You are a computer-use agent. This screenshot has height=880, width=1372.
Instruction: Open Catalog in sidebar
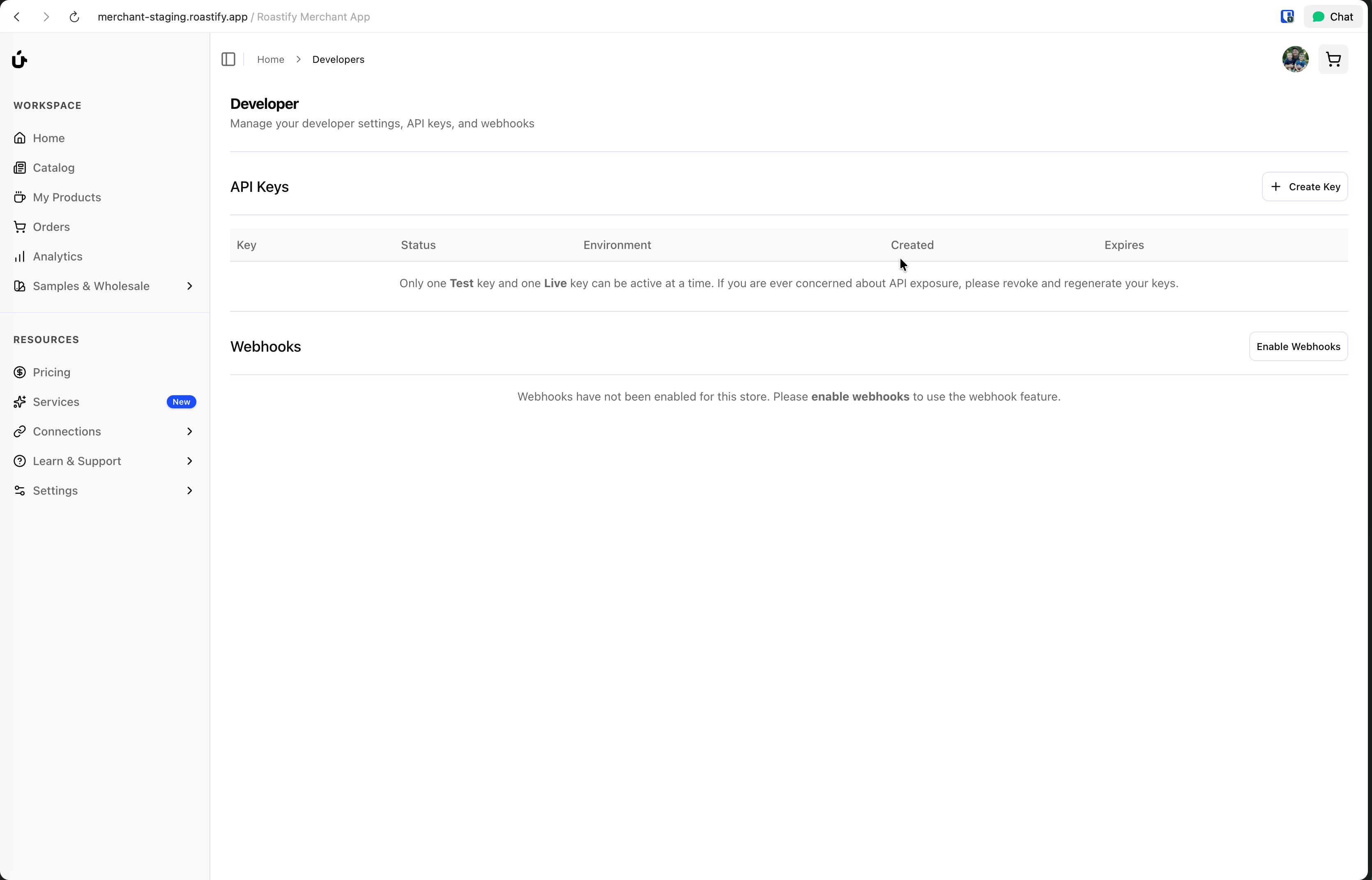(x=54, y=168)
